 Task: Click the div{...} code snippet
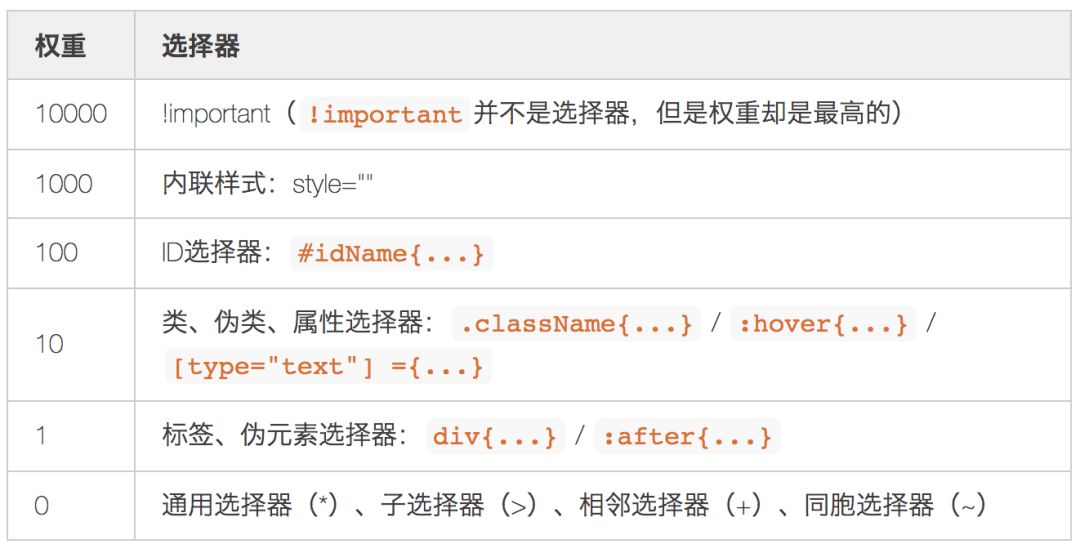pos(494,438)
